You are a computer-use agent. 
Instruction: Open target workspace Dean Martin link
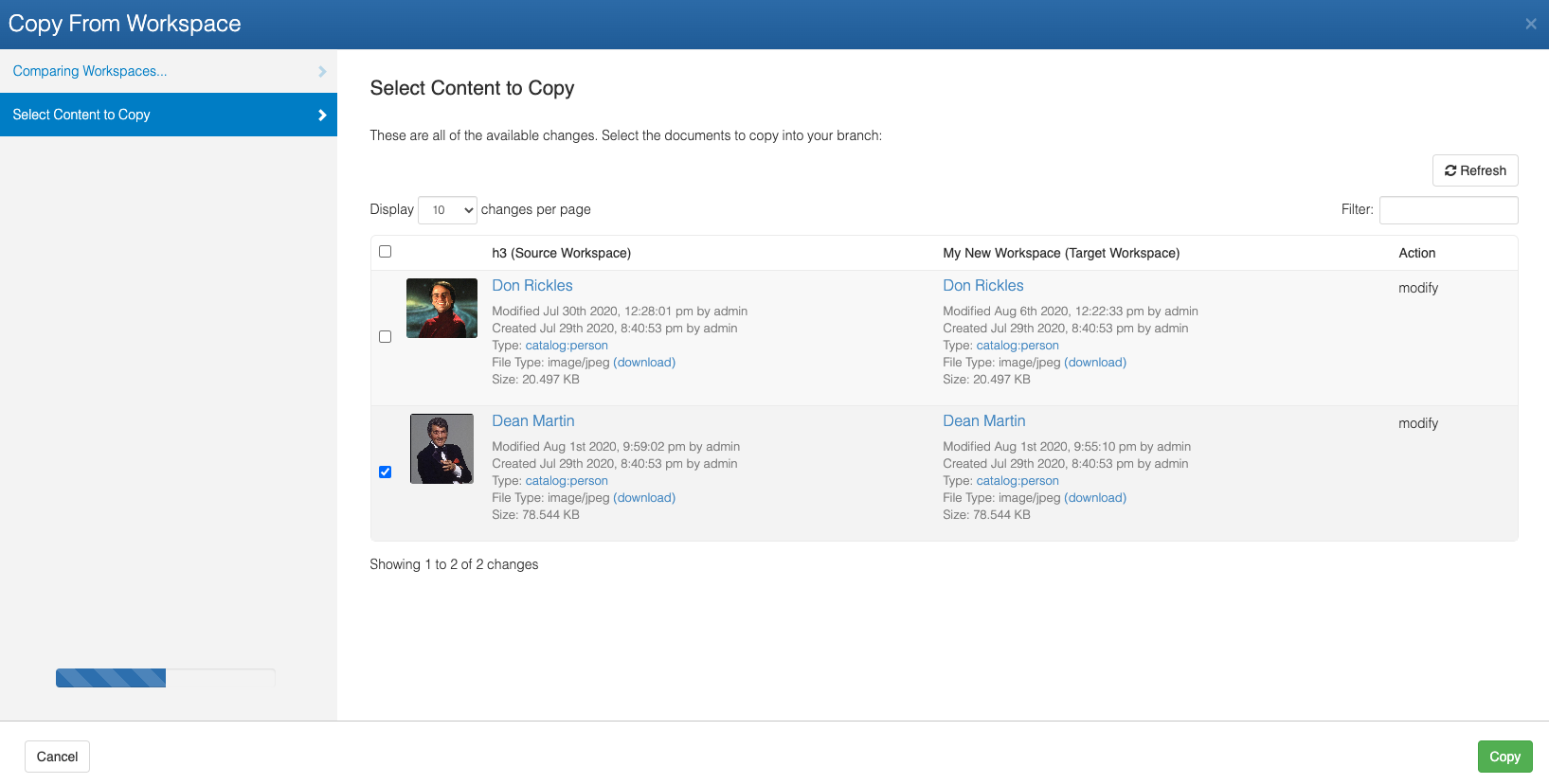[983, 421]
